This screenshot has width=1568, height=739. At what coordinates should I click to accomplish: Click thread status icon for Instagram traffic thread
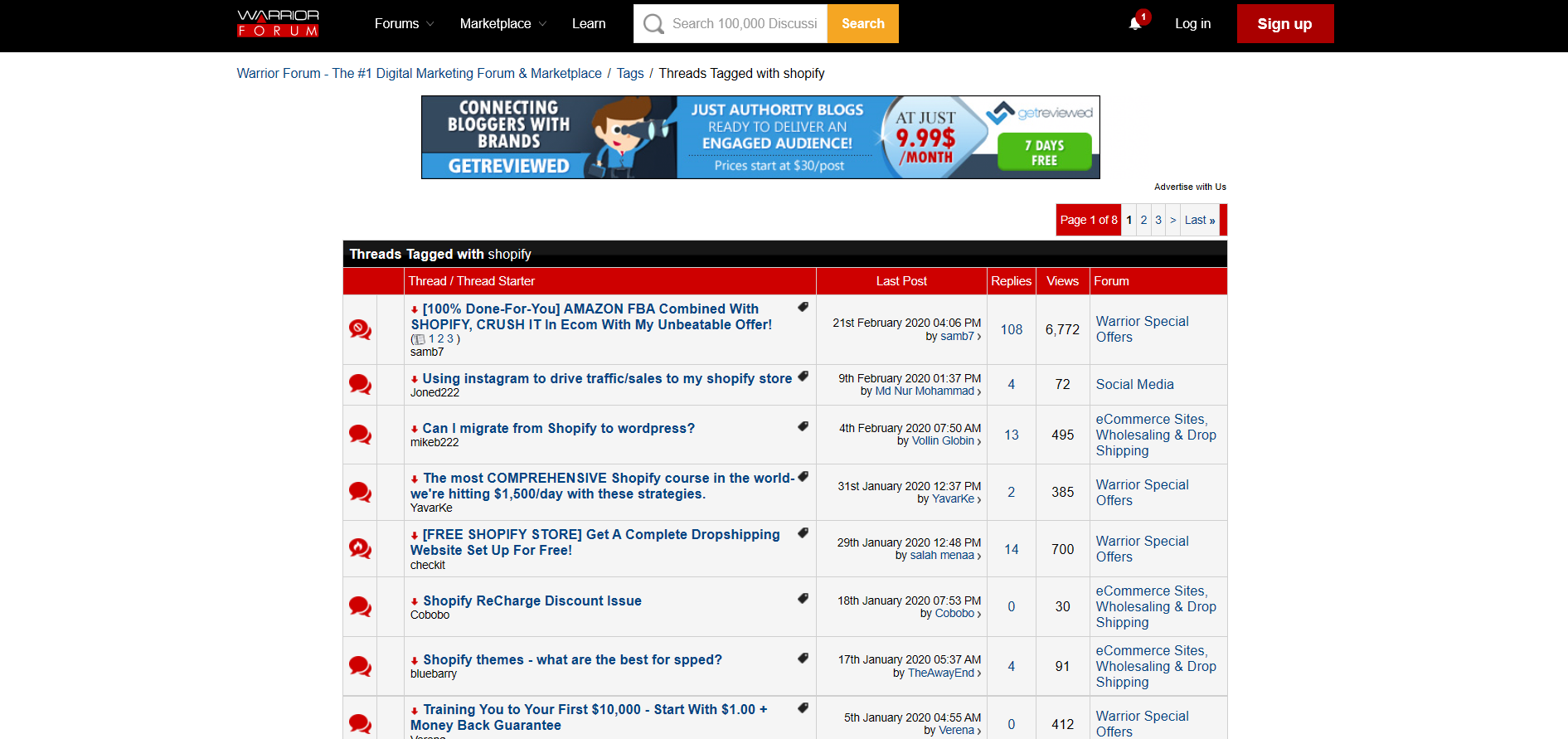[360, 384]
